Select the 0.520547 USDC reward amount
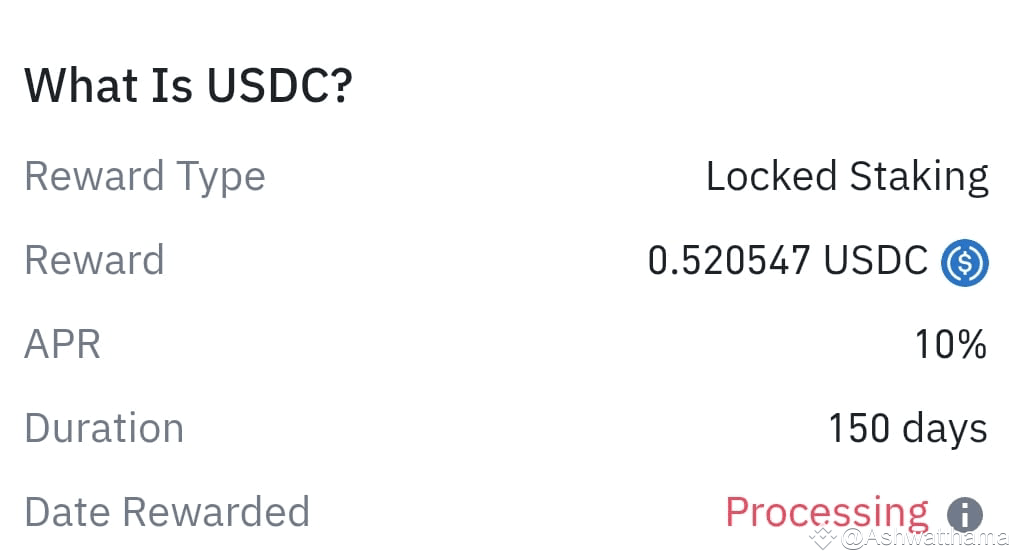Viewport: 1017px width, 559px height. point(787,261)
